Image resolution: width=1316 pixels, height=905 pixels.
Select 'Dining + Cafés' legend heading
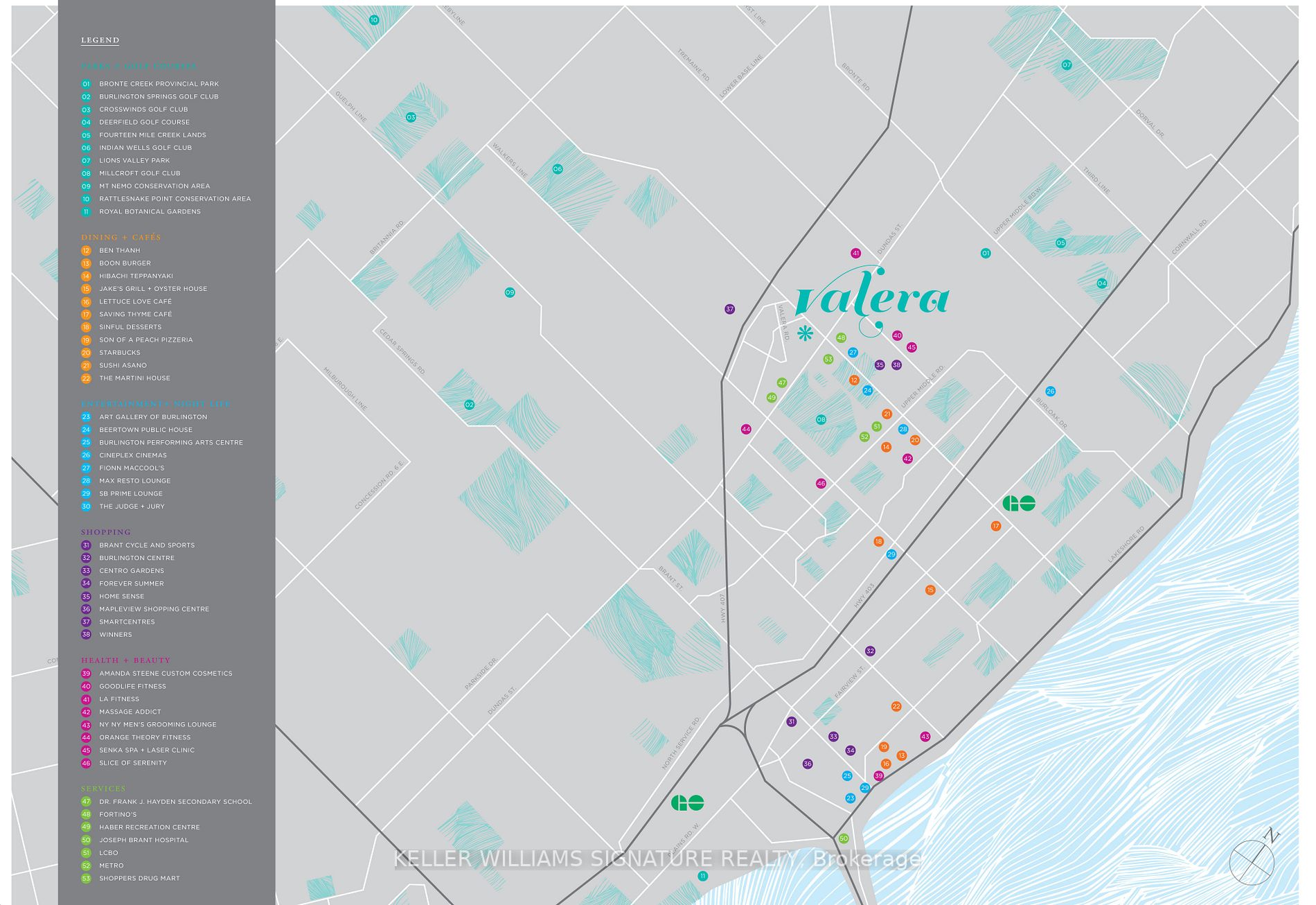[121, 238]
